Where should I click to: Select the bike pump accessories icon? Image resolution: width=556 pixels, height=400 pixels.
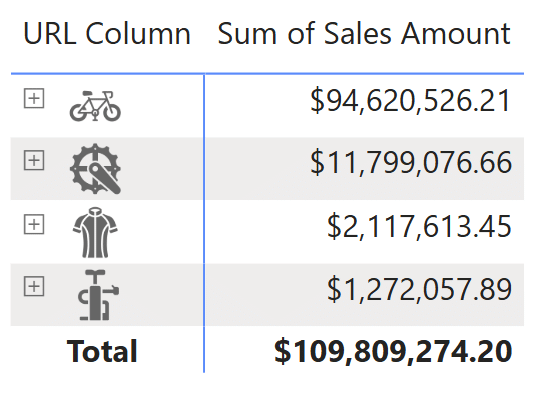tap(98, 295)
